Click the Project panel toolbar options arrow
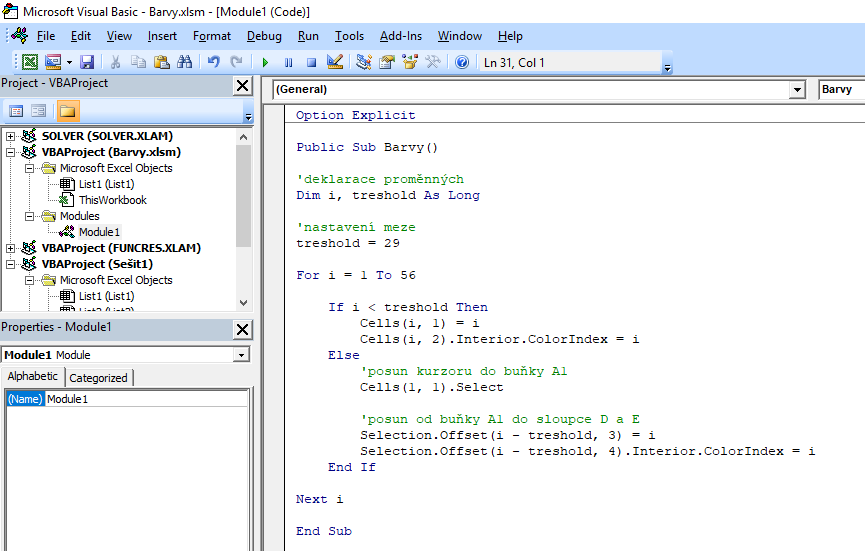Viewport: 865px width, 551px height. click(248, 117)
